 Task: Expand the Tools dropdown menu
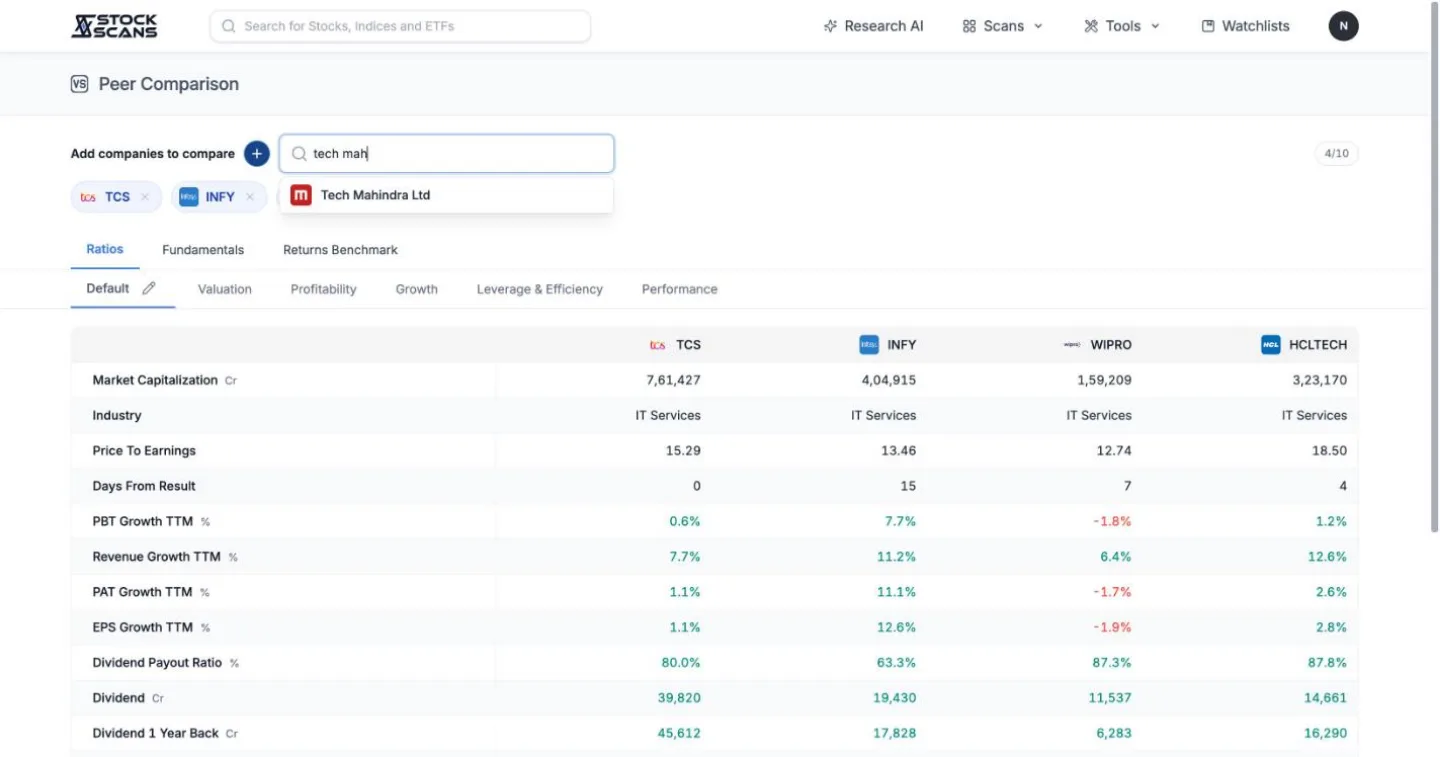tap(1122, 26)
